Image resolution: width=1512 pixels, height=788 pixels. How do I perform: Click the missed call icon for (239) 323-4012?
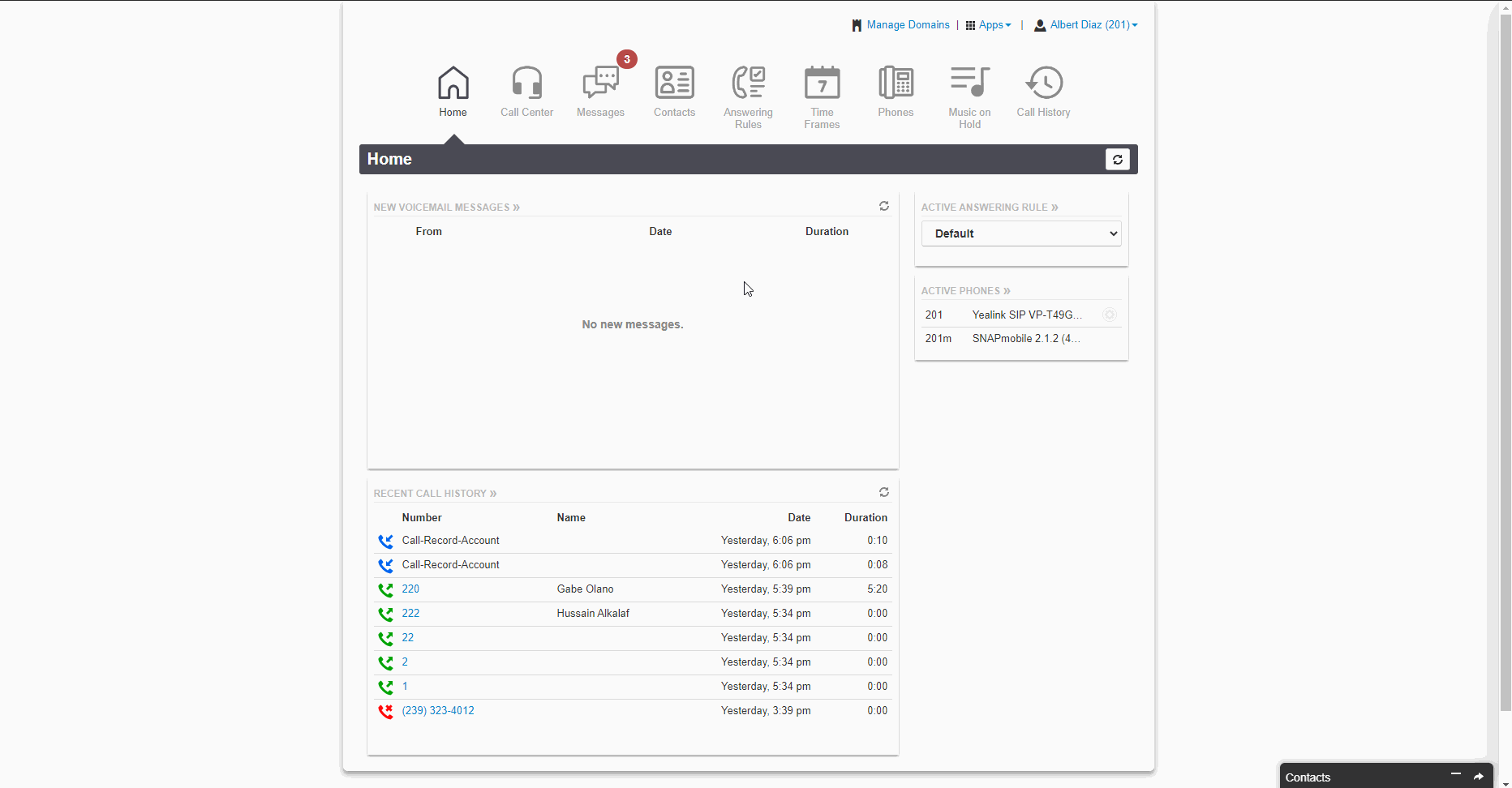pyautogui.click(x=385, y=711)
